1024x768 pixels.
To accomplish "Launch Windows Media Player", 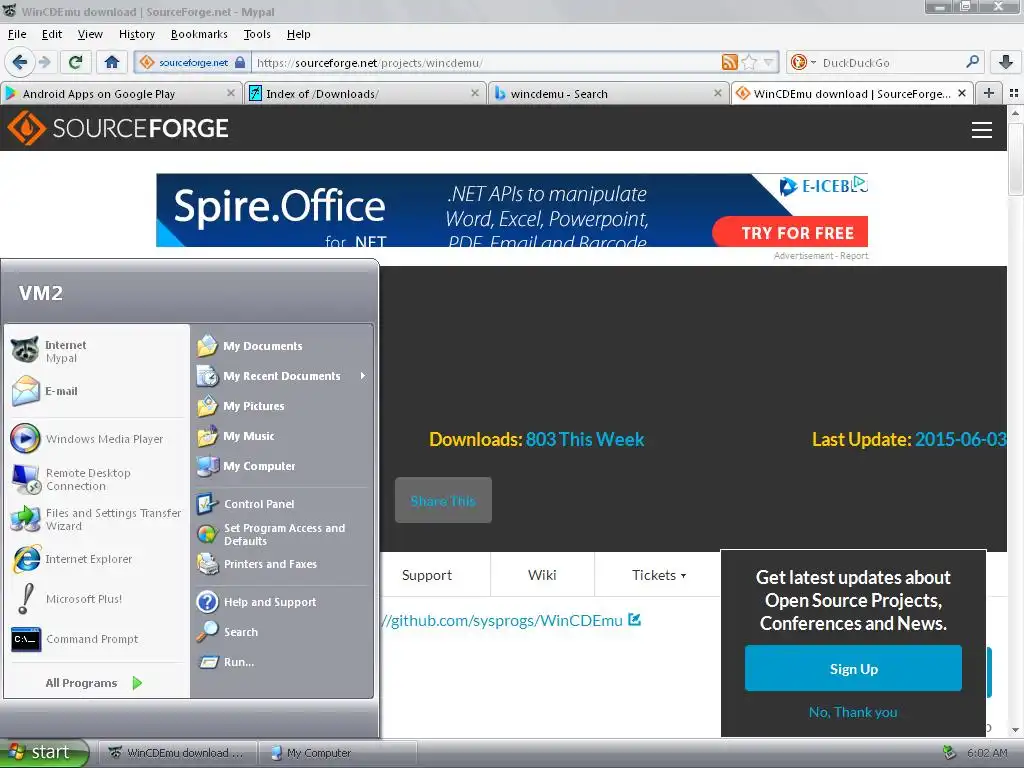I will coord(97,439).
